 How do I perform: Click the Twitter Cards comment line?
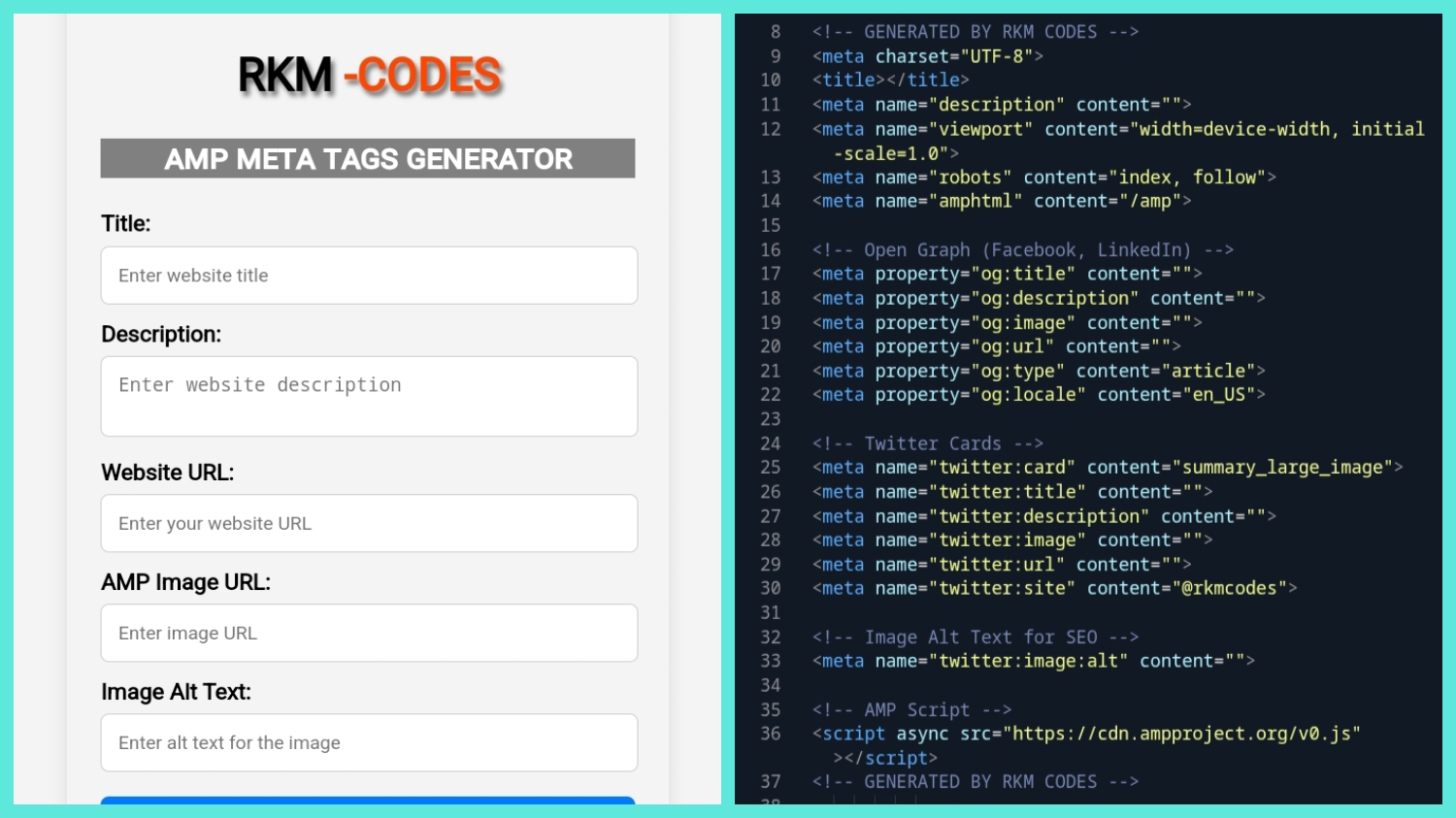[928, 443]
